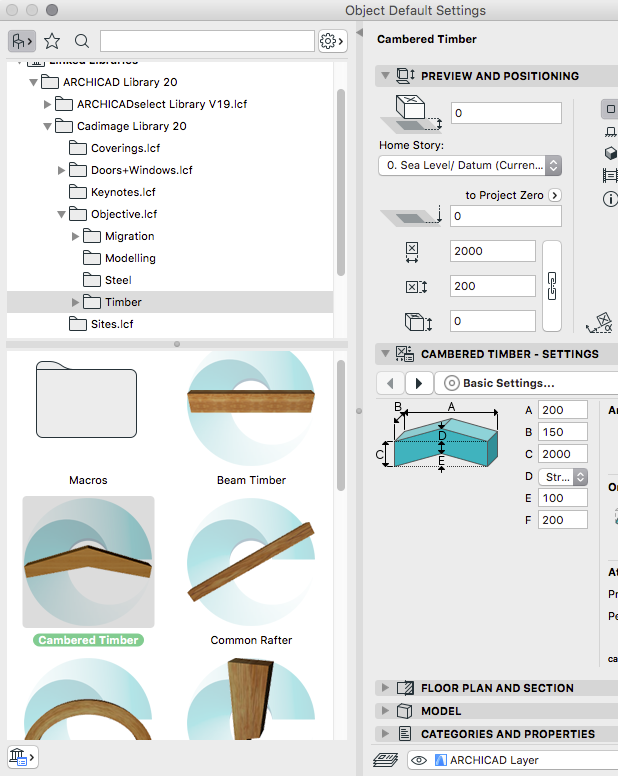Screen dimensions: 618x776
Task: Click the layer stack icon
Action: pos(385,760)
